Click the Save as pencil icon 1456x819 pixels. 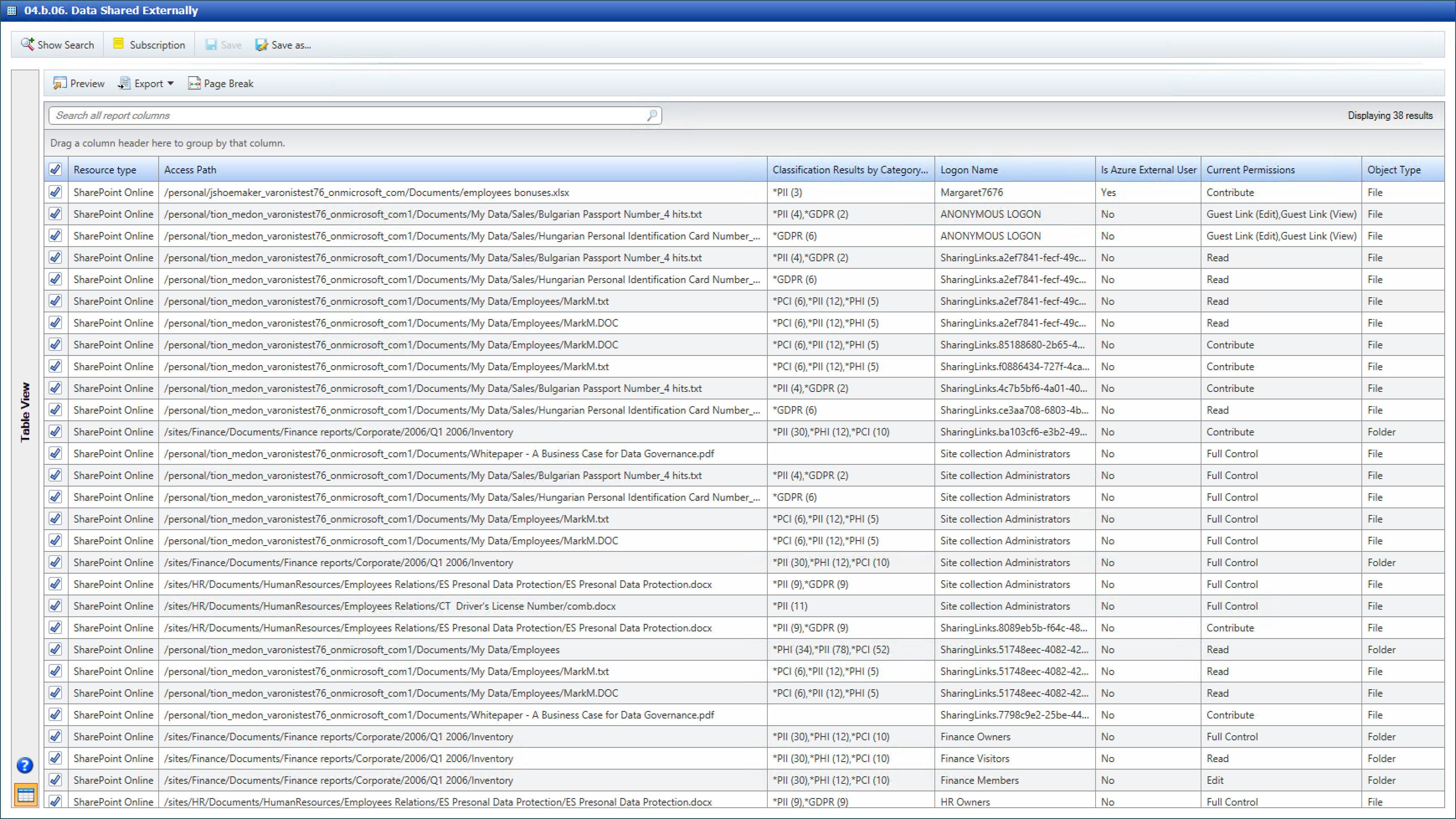click(261, 45)
